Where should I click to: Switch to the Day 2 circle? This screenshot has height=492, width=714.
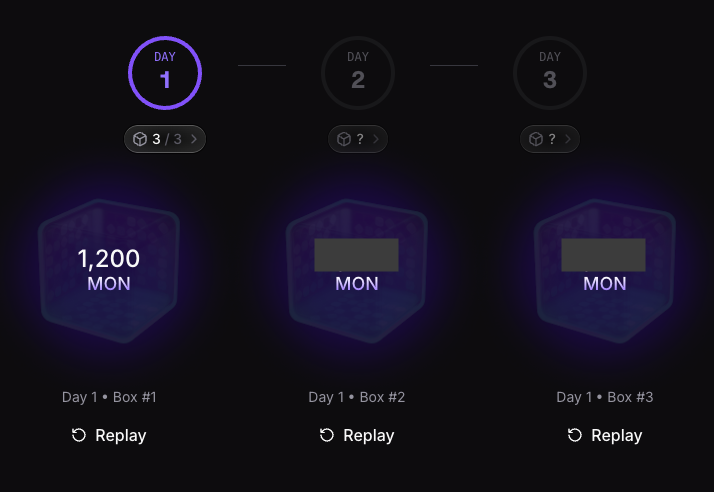click(358, 73)
